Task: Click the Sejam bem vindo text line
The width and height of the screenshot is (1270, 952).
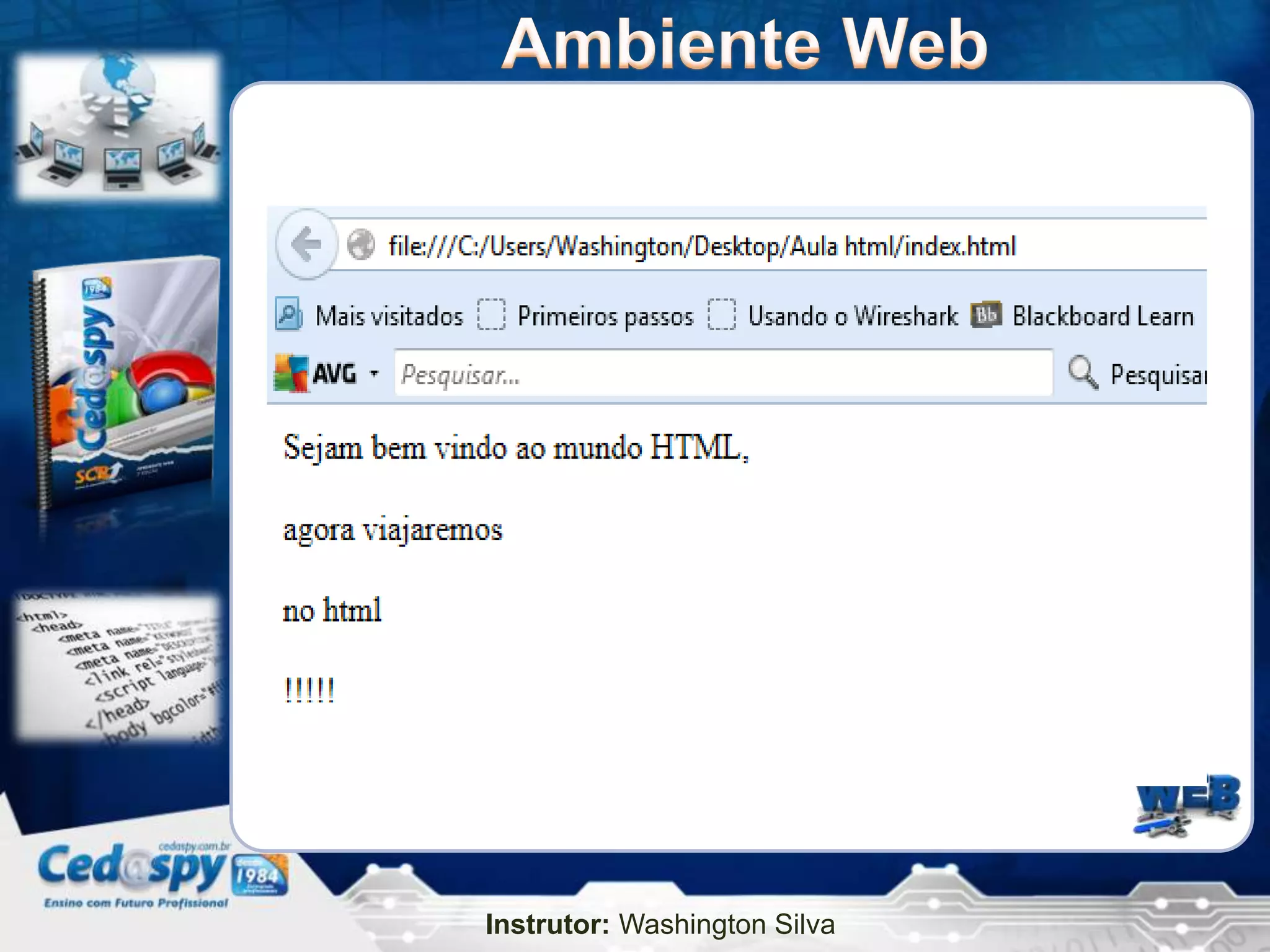Action: (516, 447)
